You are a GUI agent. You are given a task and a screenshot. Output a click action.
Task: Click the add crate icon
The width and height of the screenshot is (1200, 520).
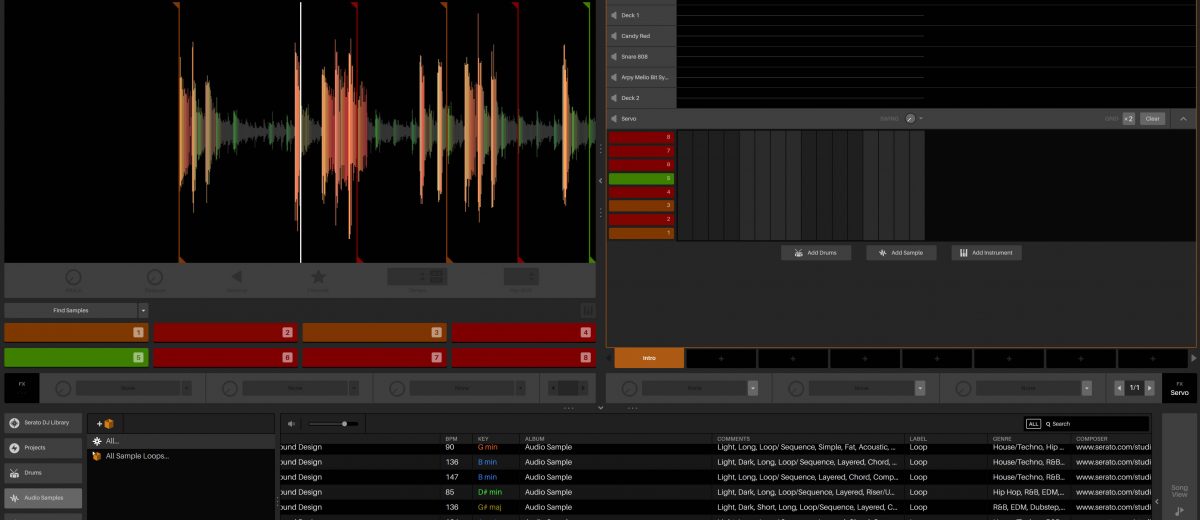point(105,424)
